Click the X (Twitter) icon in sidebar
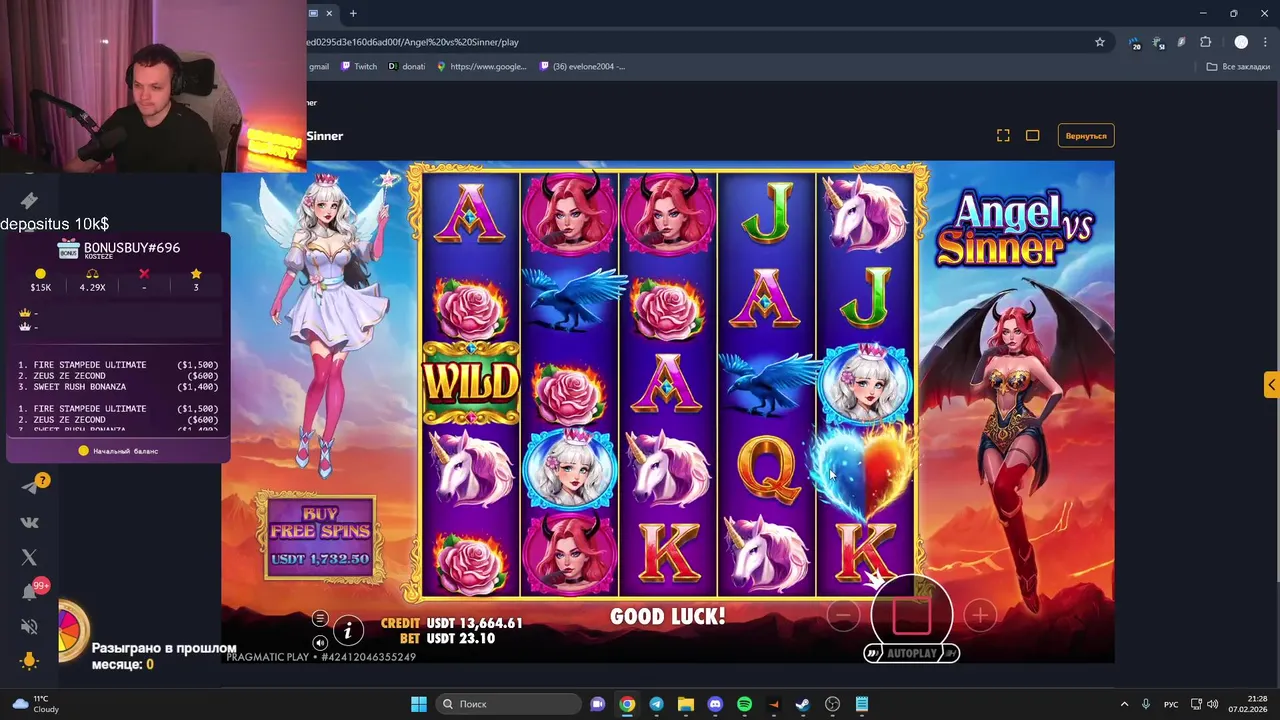Screen dimensions: 1280x720 29,557
